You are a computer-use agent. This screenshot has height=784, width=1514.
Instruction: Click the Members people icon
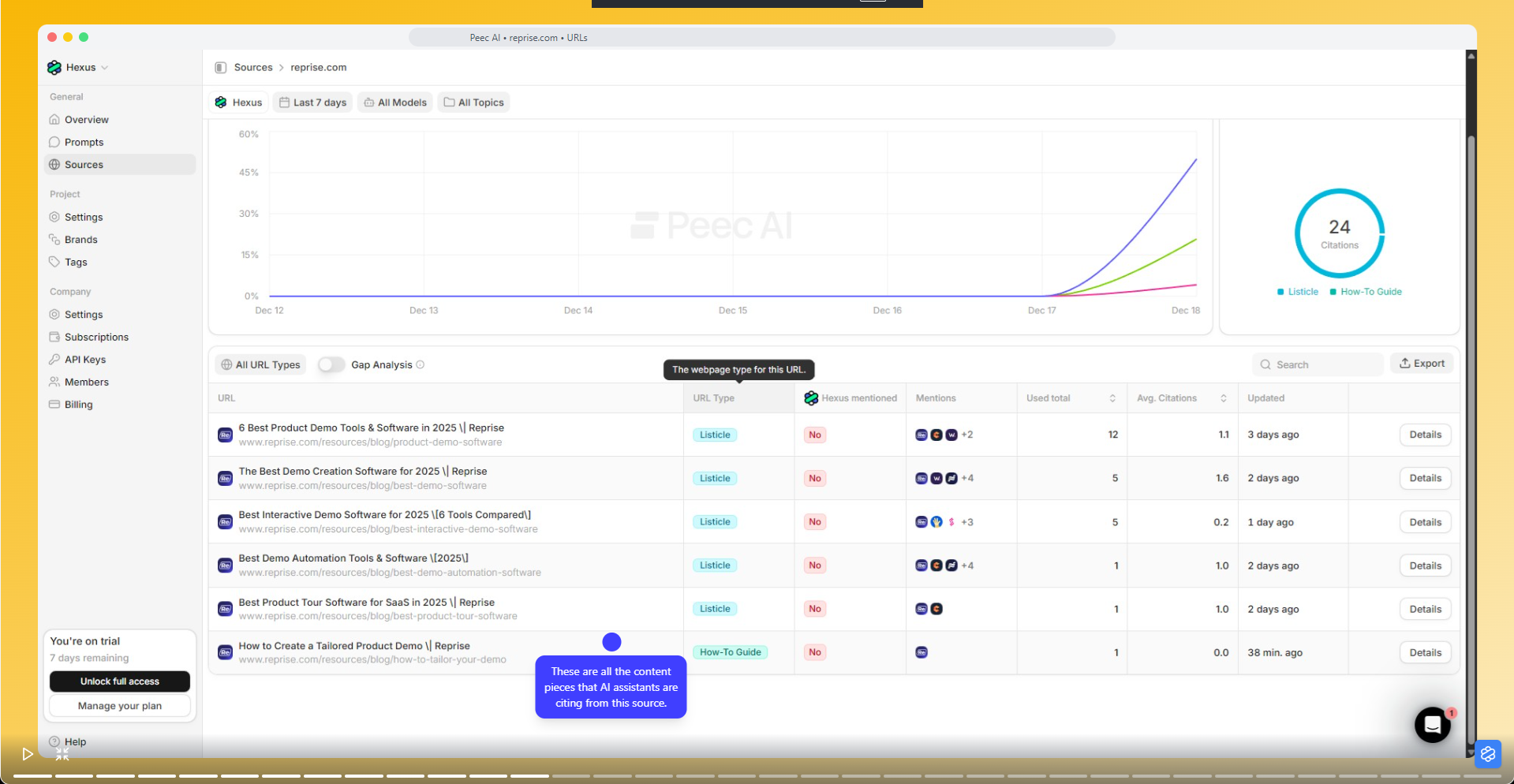click(54, 382)
